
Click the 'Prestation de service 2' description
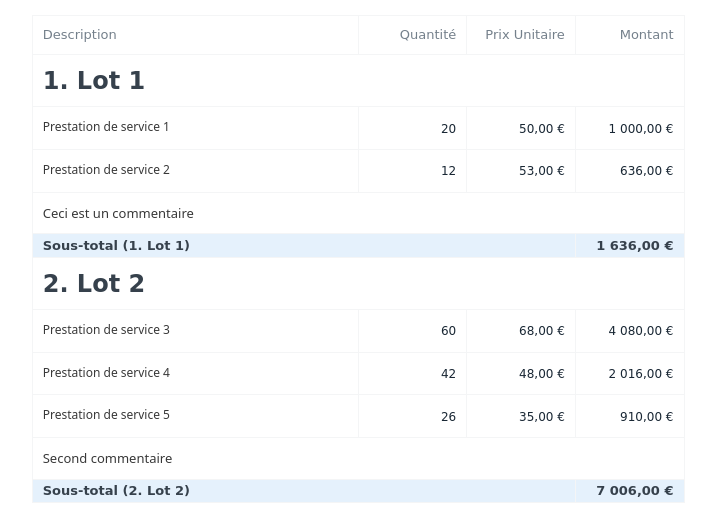pyautogui.click(x=106, y=170)
